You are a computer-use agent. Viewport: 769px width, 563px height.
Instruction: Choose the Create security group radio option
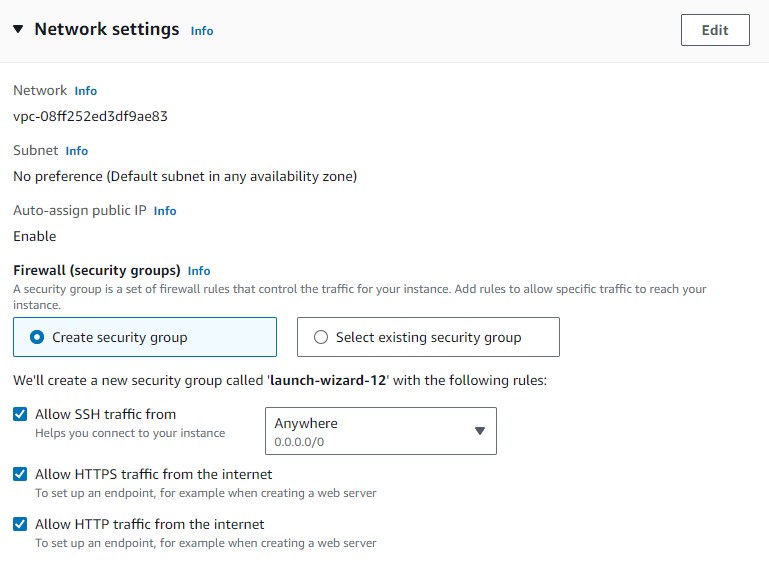pyautogui.click(x=38, y=337)
